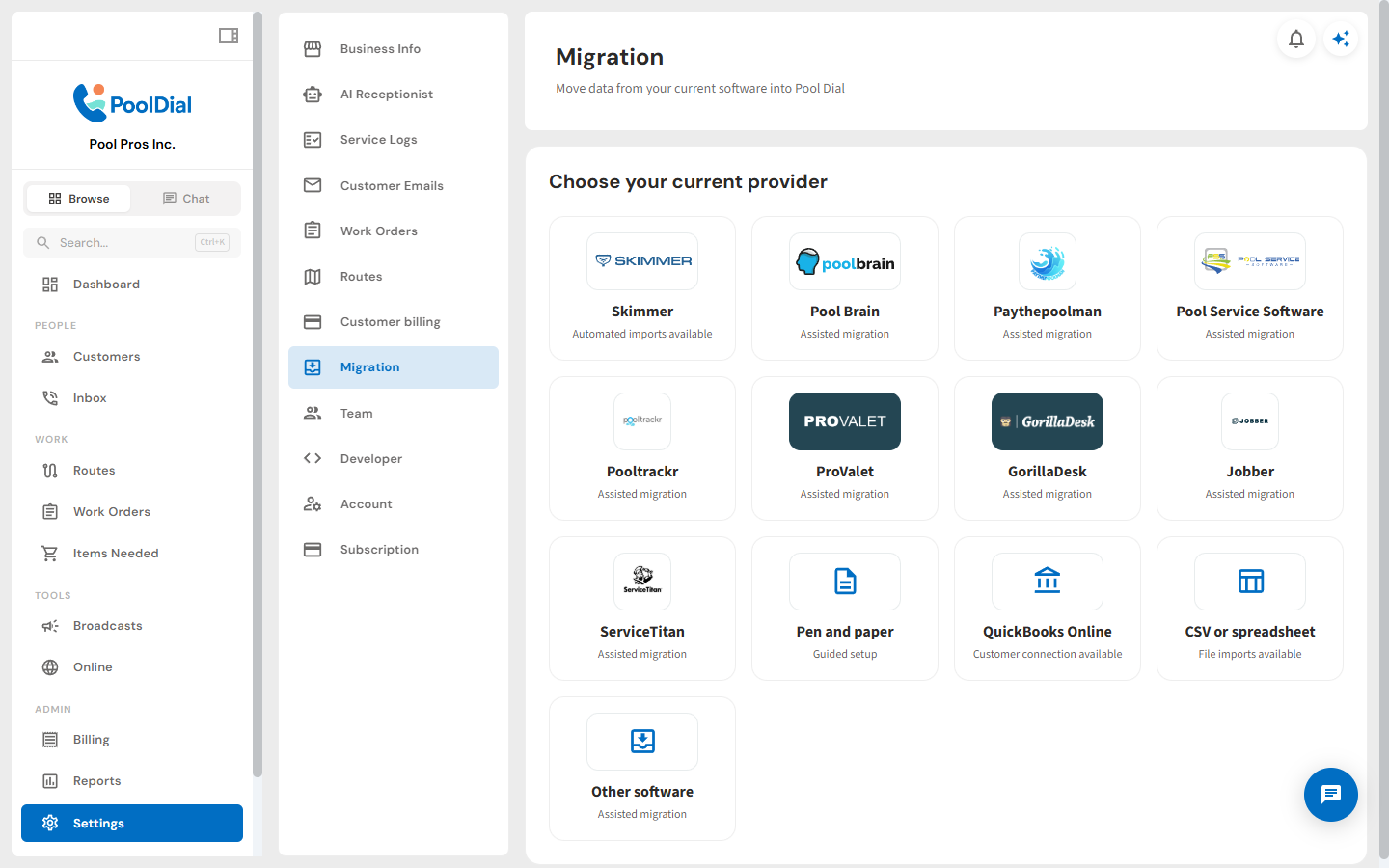Open the Reports admin page
Screen dimensions: 1389x868
(x=132, y=781)
